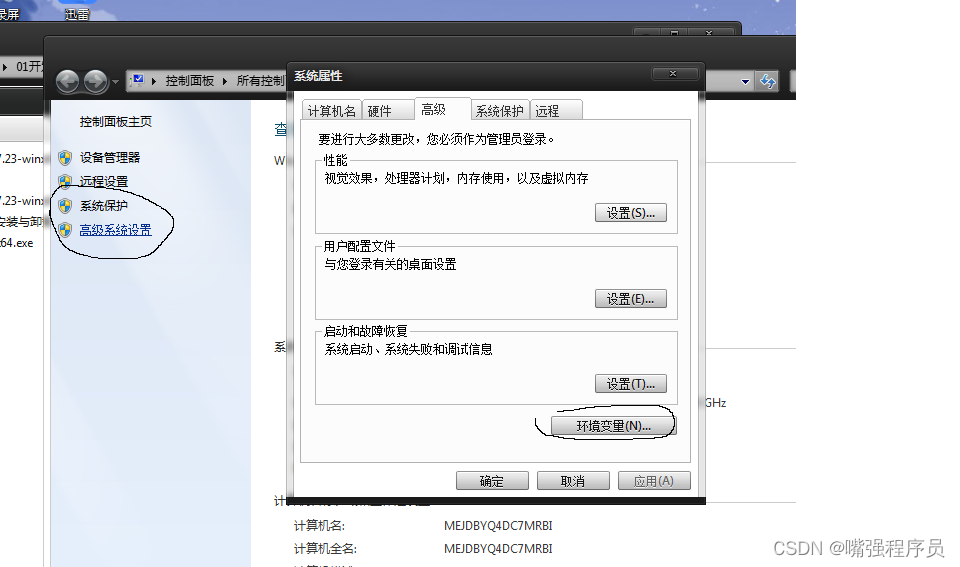Click the 计算机全名: label
This screenshot has height=567, width=960.
tap(325, 549)
